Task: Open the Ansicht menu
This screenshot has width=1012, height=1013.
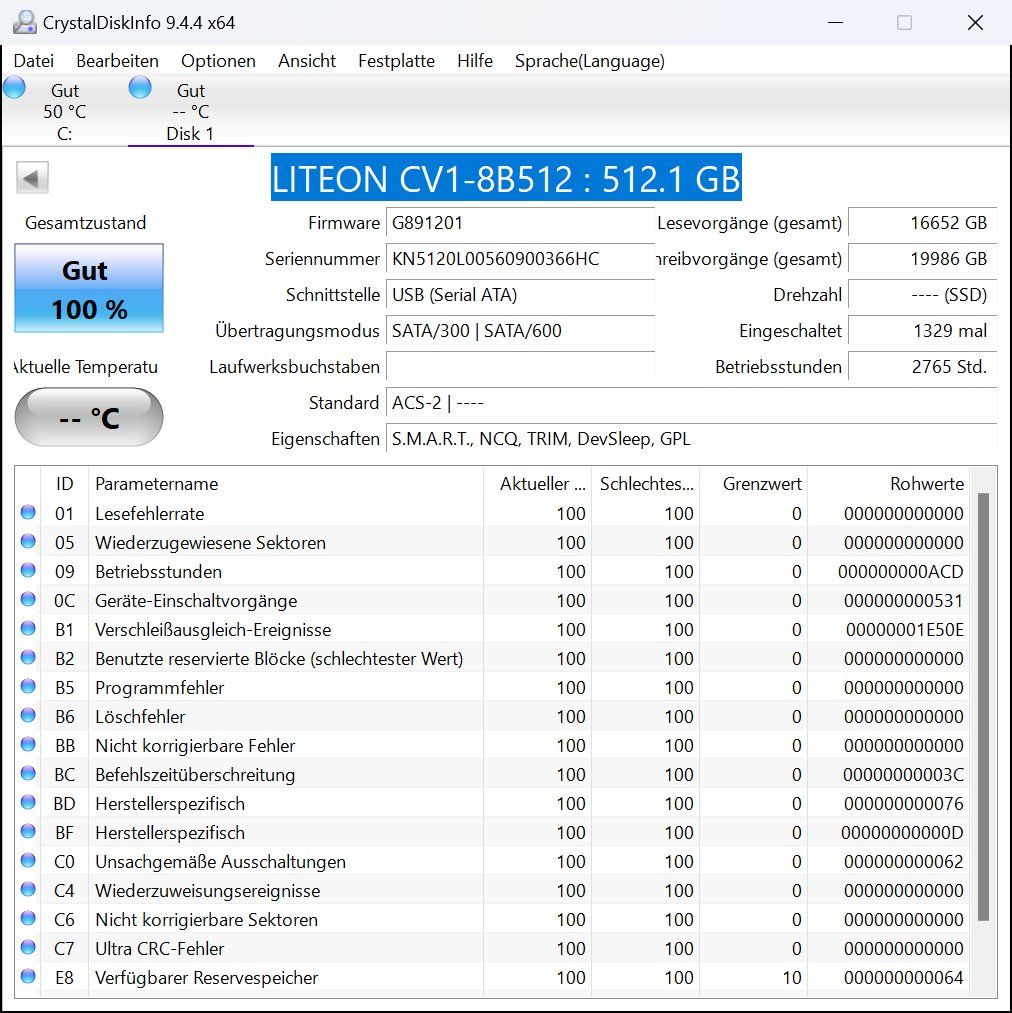Action: [x=307, y=61]
